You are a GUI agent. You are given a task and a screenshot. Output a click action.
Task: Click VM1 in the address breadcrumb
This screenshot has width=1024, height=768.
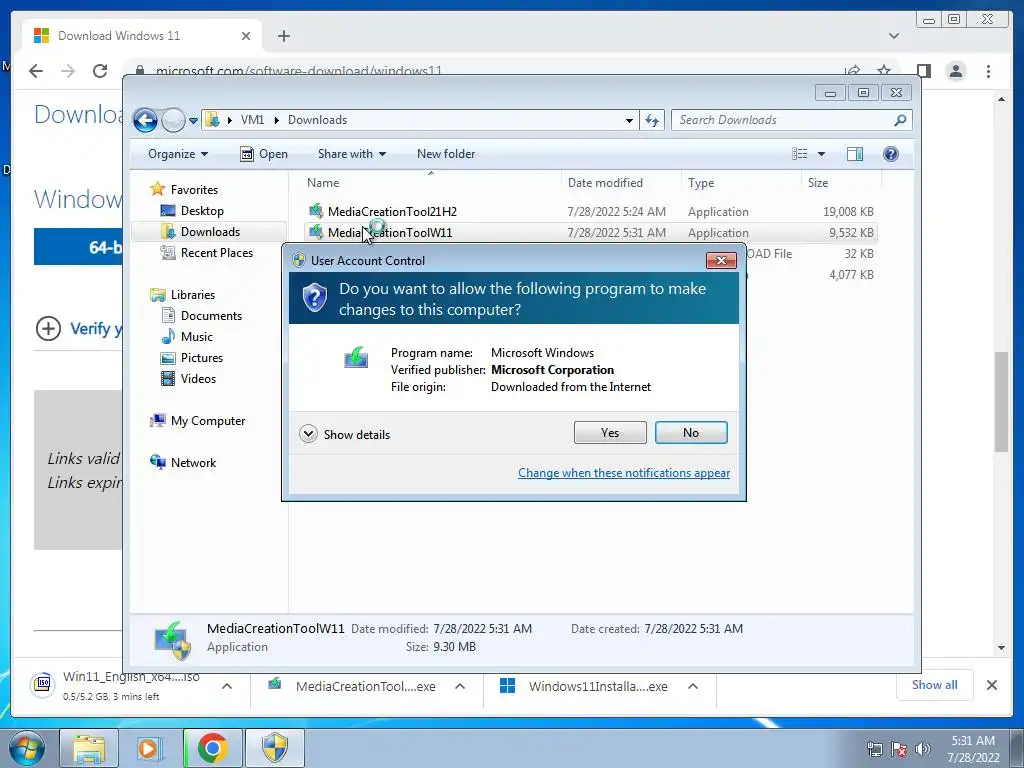click(x=252, y=120)
